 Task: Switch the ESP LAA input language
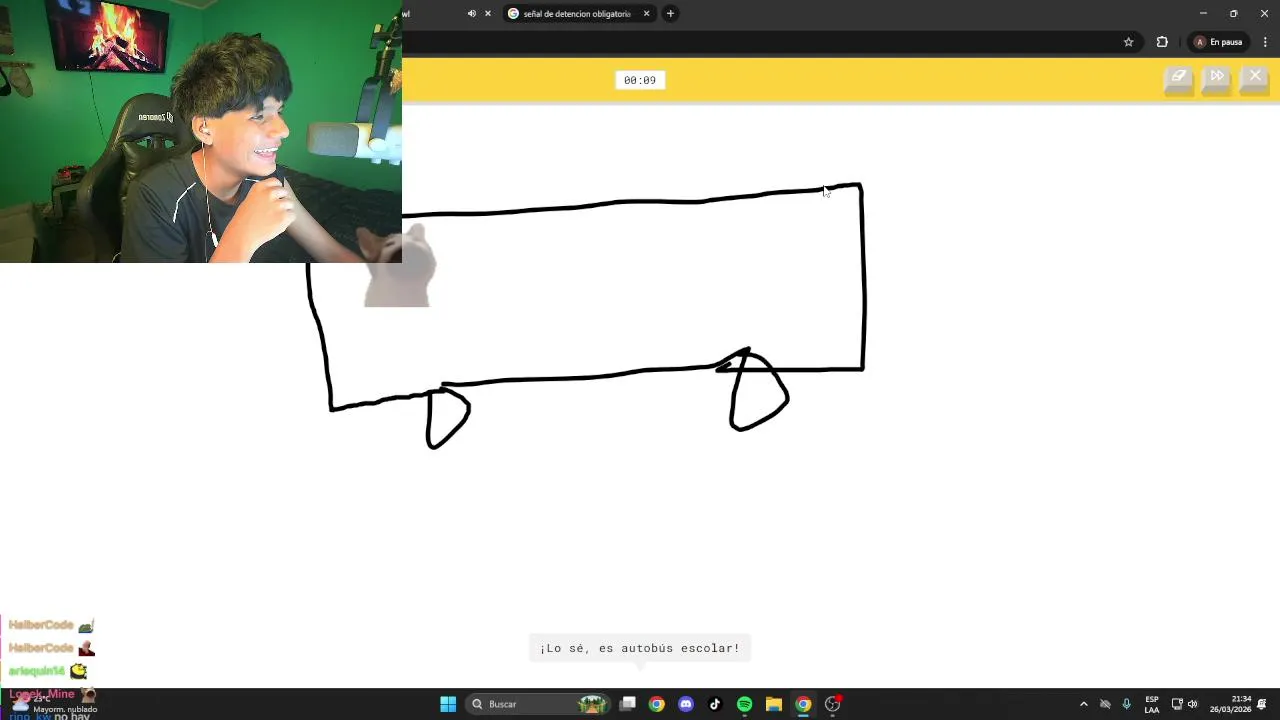(1152, 704)
